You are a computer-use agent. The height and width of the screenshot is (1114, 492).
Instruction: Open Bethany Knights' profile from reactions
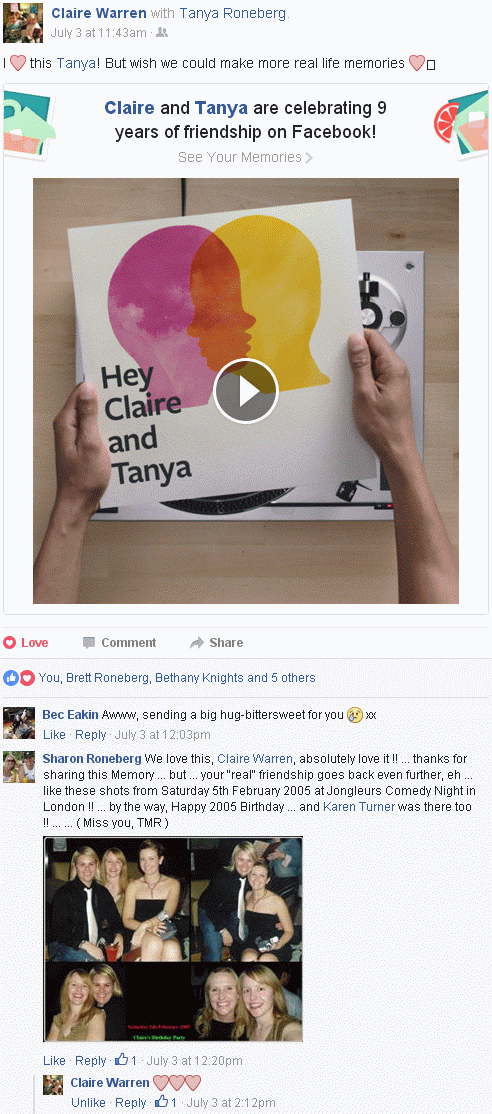(199, 678)
